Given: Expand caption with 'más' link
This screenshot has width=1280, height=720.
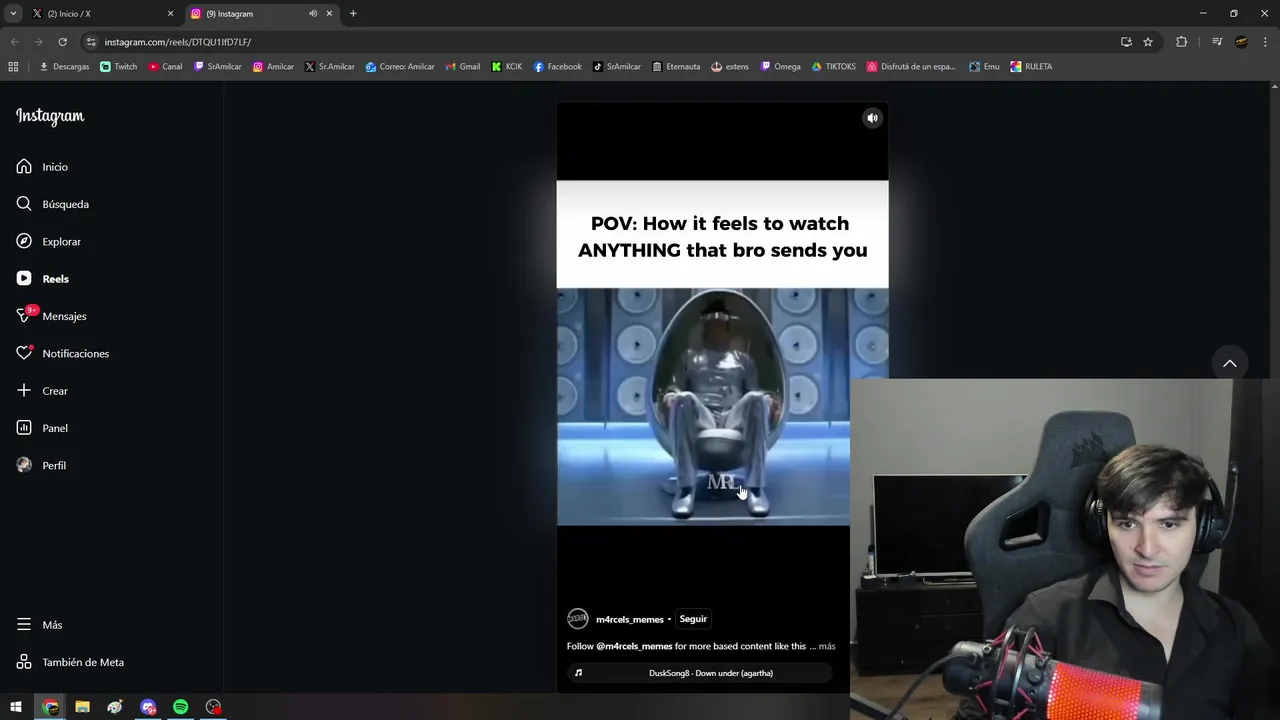Looking at the screenshot, I should [x=827, y=646].
